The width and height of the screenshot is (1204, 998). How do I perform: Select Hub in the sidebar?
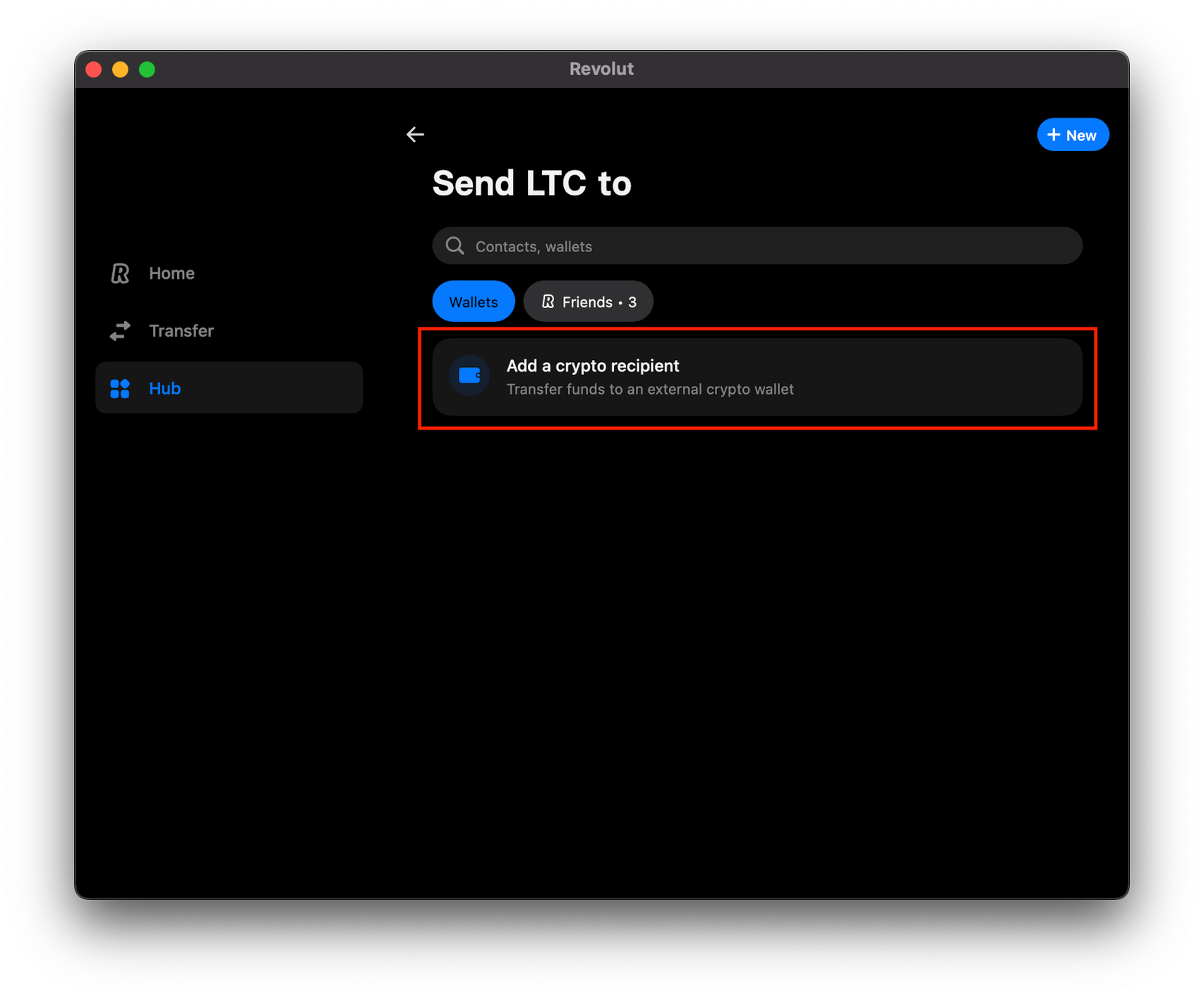coord(229,387)
